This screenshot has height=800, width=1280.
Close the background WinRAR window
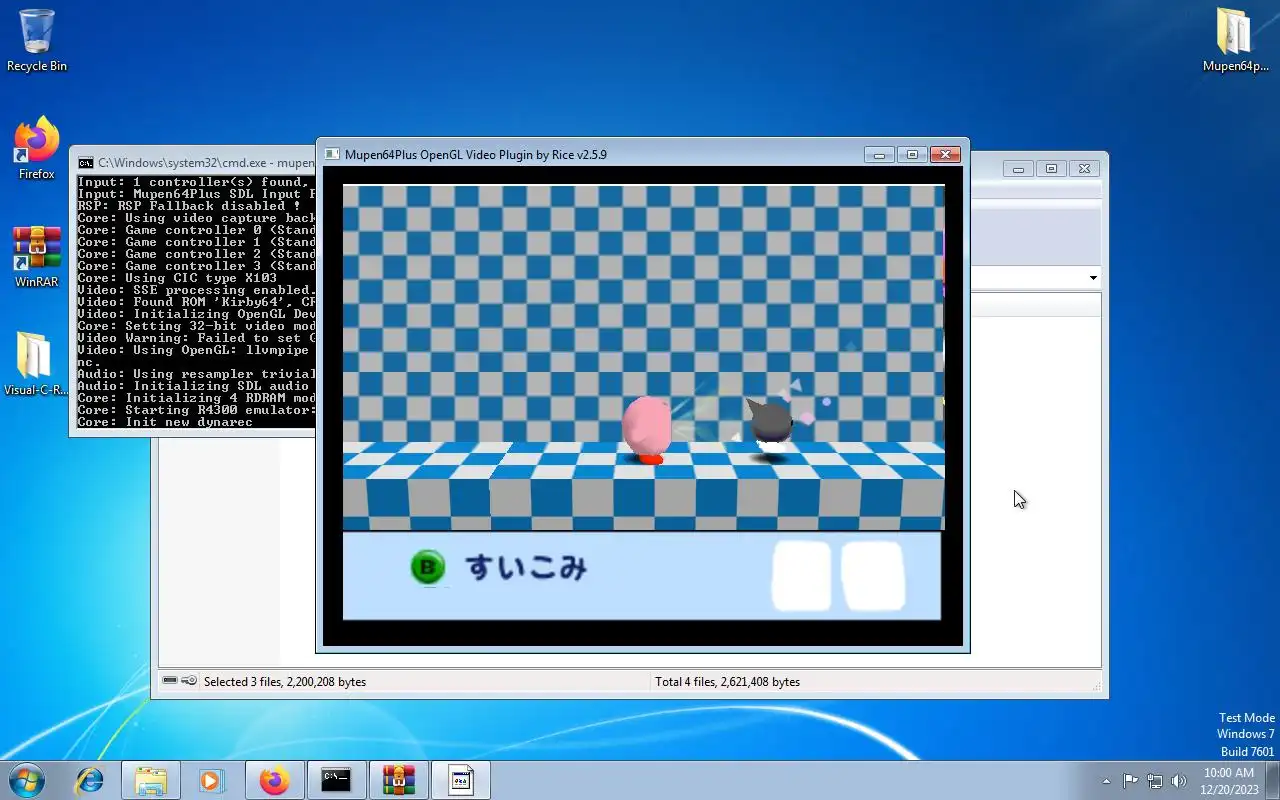(x=1085, y=169)
